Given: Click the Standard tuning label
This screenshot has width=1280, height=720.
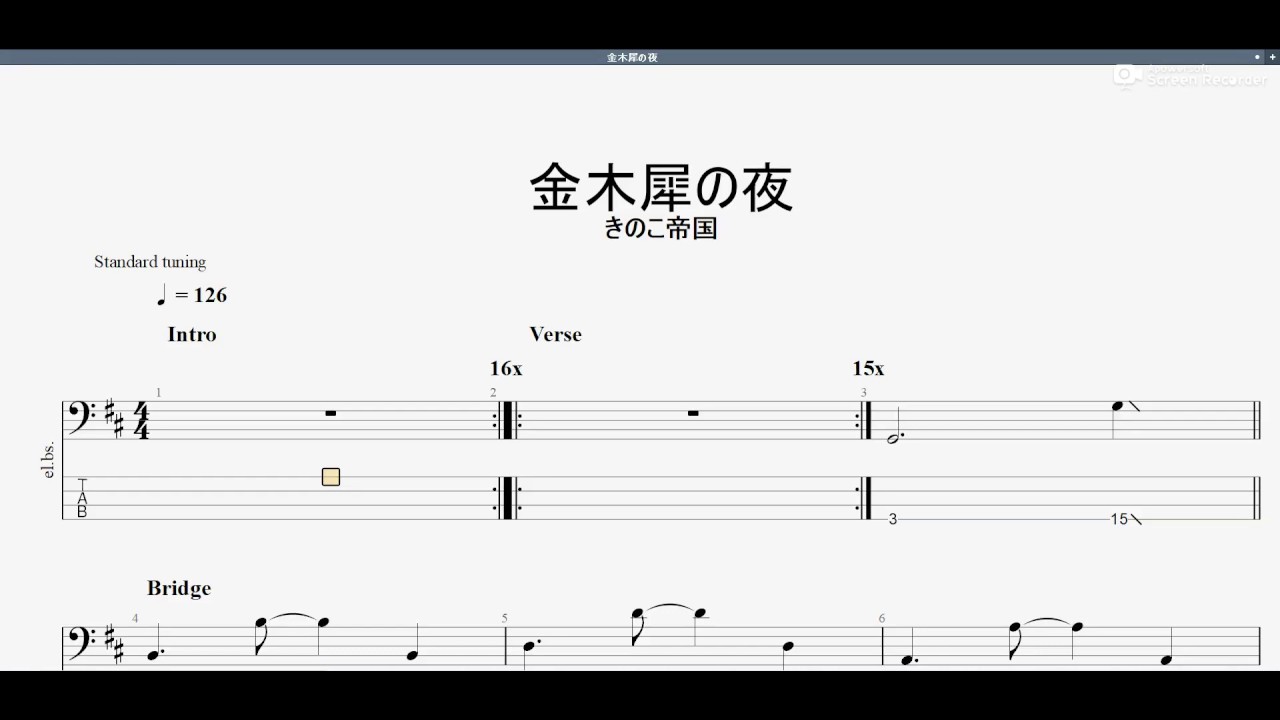Looking at the screenshot, I should point(150,262).
